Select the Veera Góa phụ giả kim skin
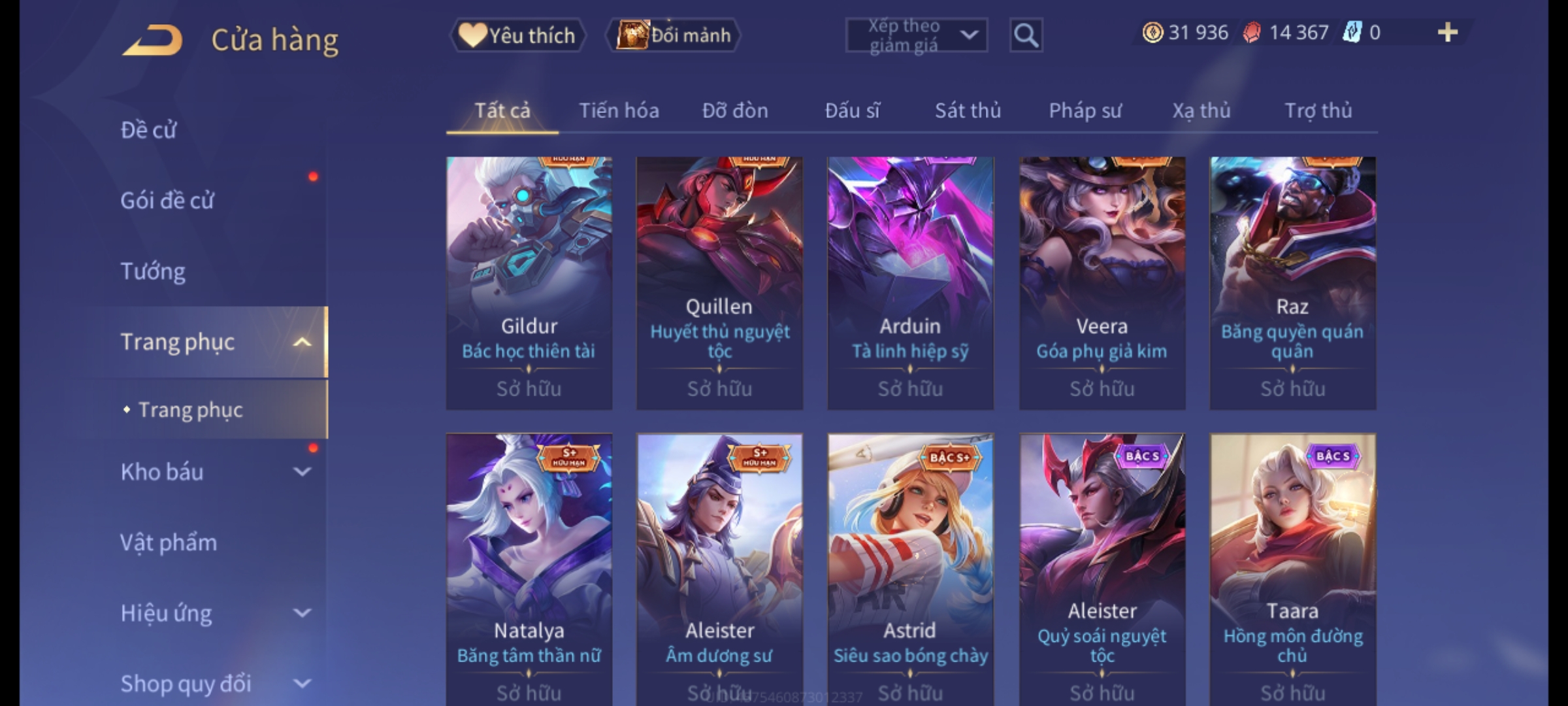This screenshot has width=1568, height=706. pos(1102,283)
